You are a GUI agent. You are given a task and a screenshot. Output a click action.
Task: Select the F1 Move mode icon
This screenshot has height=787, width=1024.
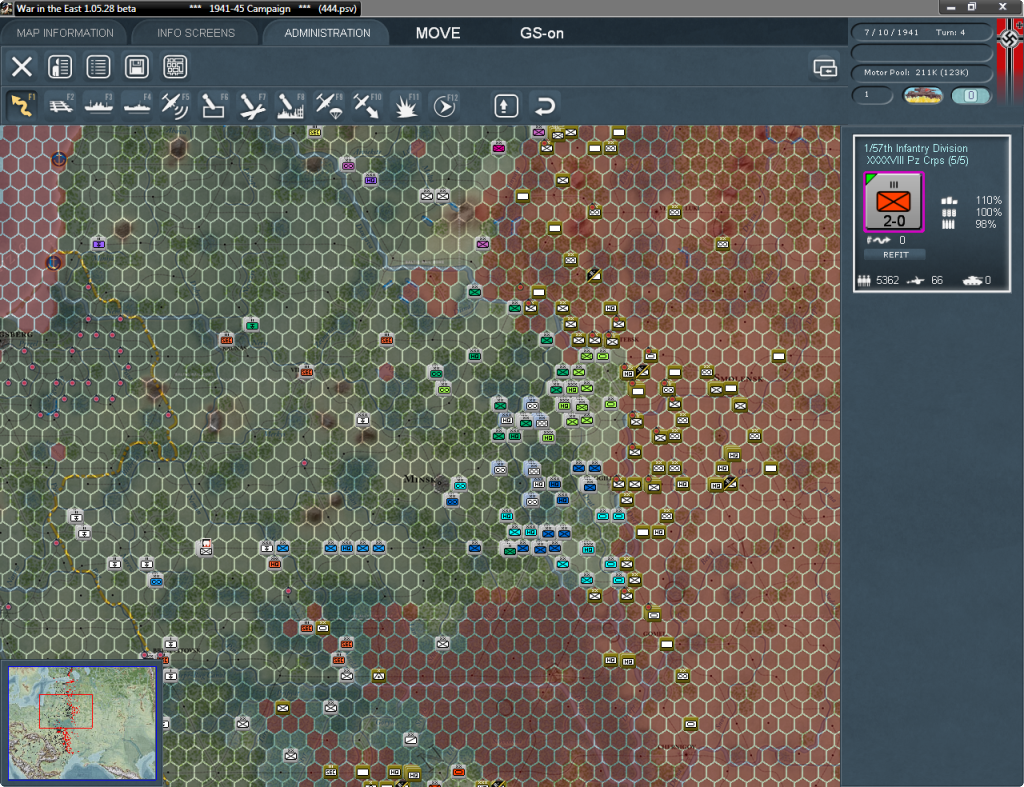[22, 105]
